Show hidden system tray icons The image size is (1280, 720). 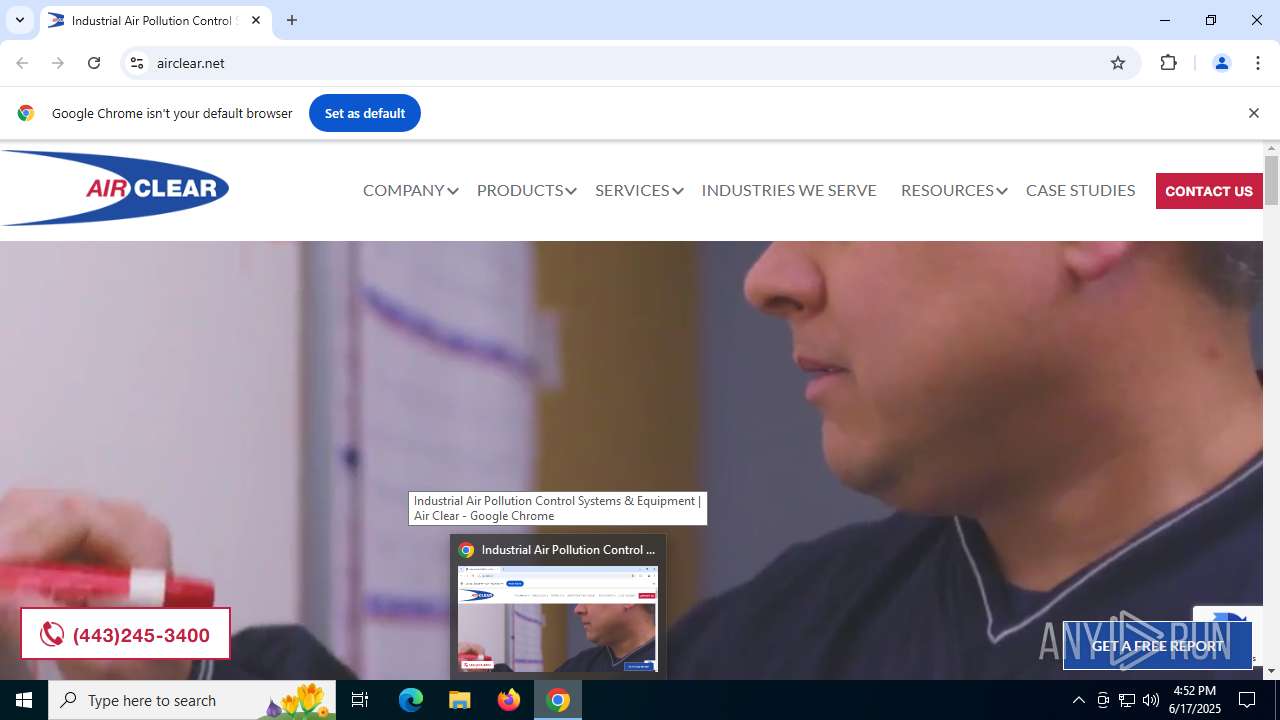(1078, 700)
